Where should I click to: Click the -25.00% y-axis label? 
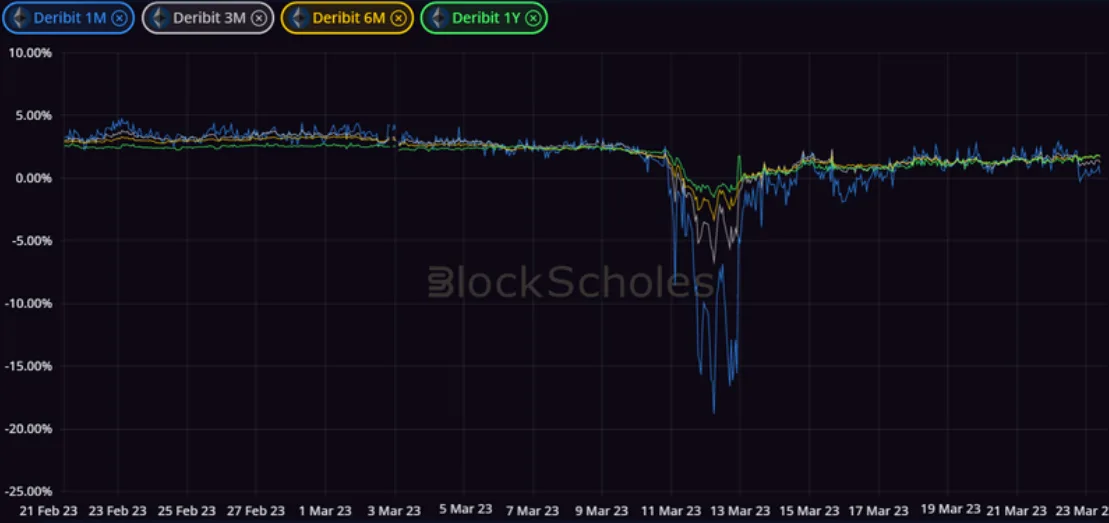pos(27,491)
